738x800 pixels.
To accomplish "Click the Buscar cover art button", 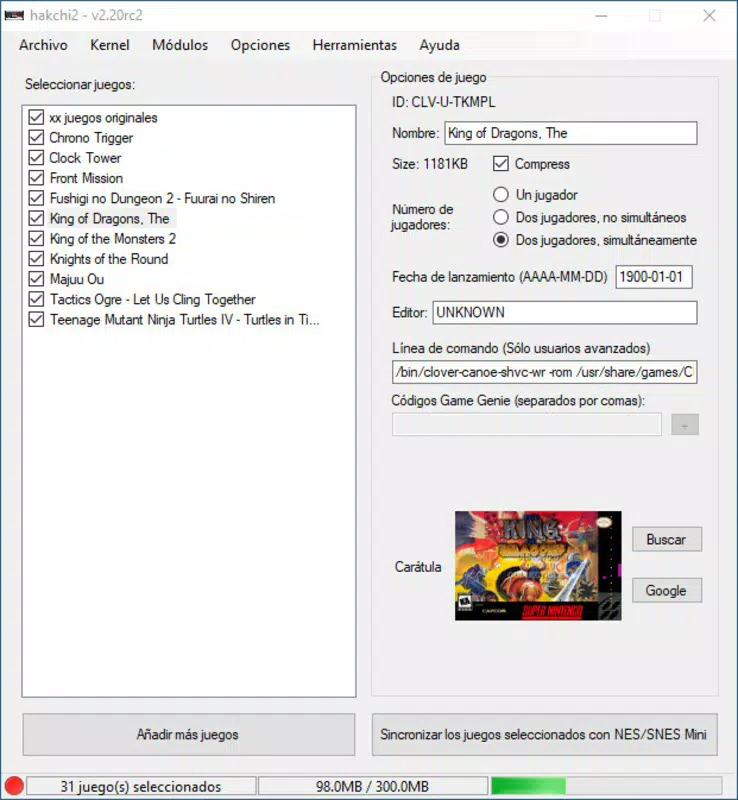I will 667,539.
